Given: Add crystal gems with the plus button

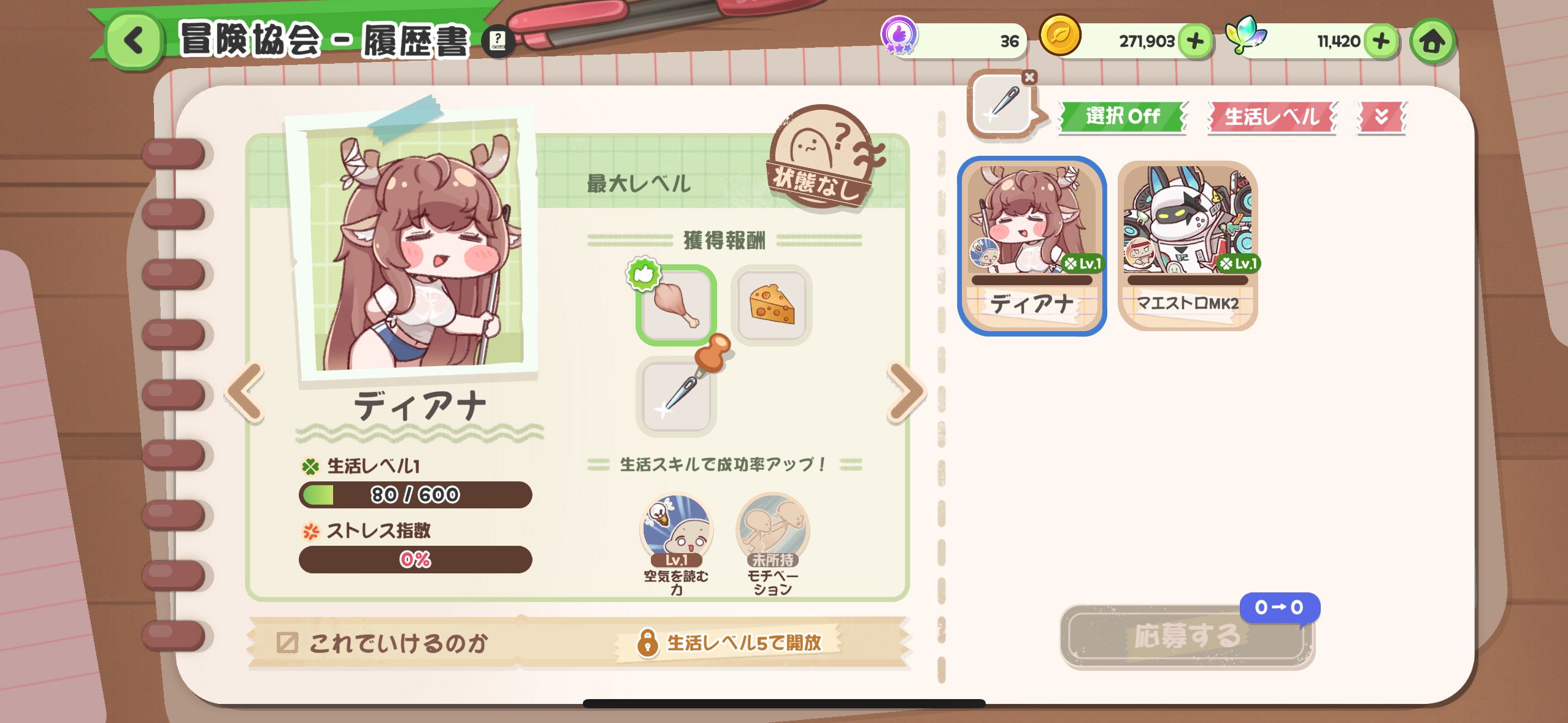Looking at the screenshot, I should [x=1381, y=41].
